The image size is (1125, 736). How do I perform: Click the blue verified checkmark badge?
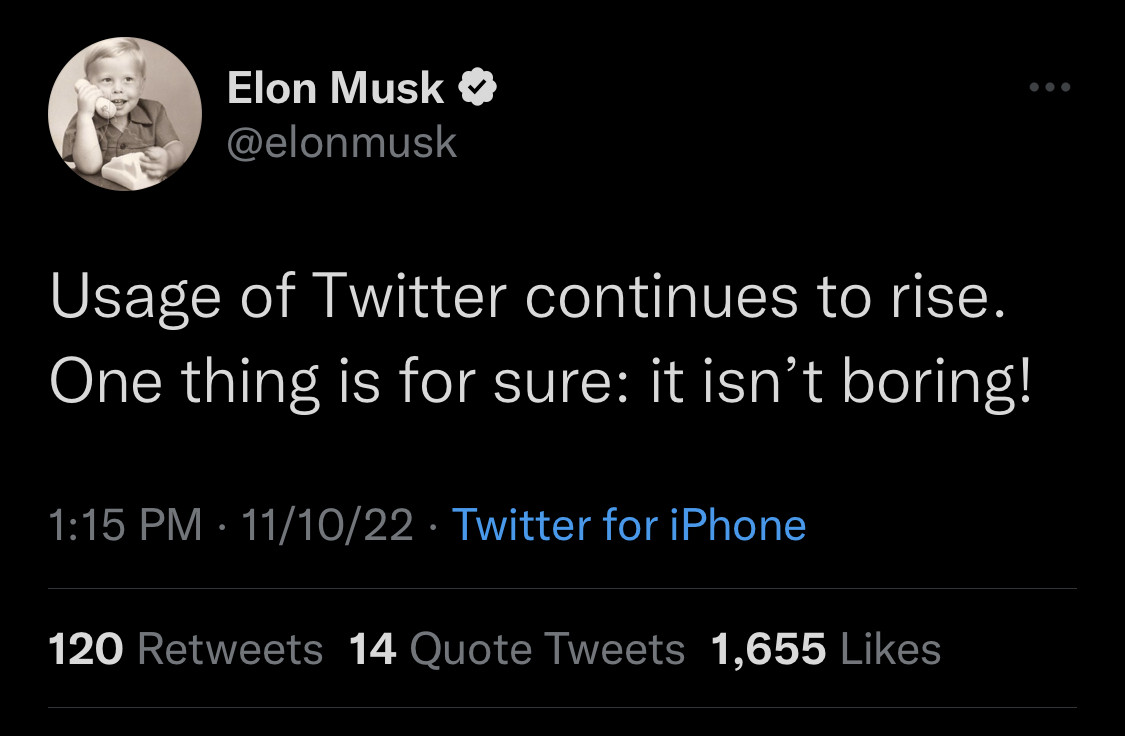pyautogui.click(x=477, y=89)
